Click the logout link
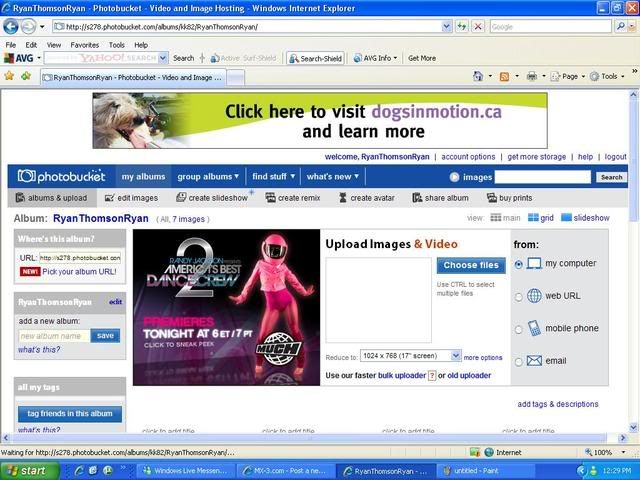This screenshot has height=480, width=640. click(615, 157)
